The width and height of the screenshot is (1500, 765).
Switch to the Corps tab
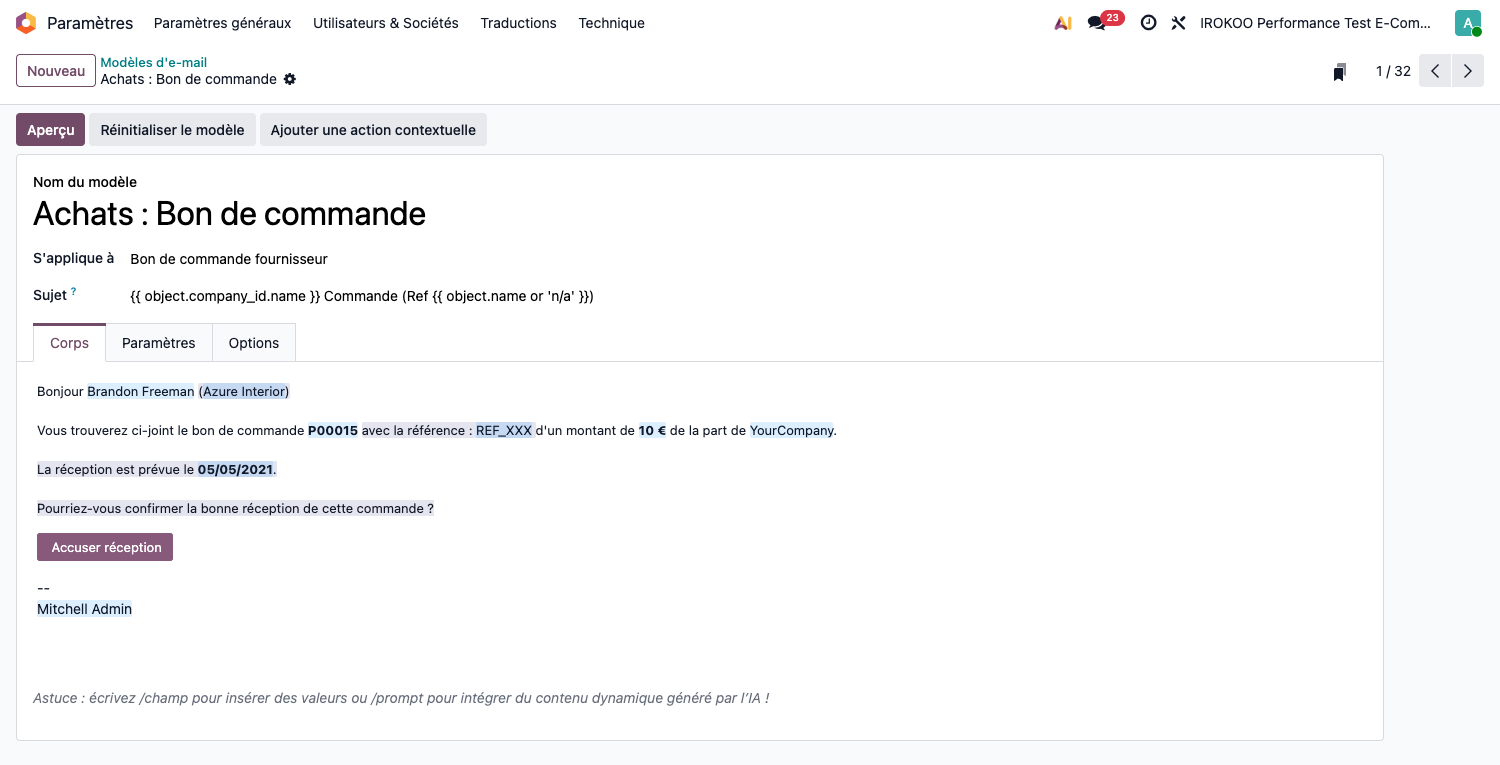click(69, 343)
